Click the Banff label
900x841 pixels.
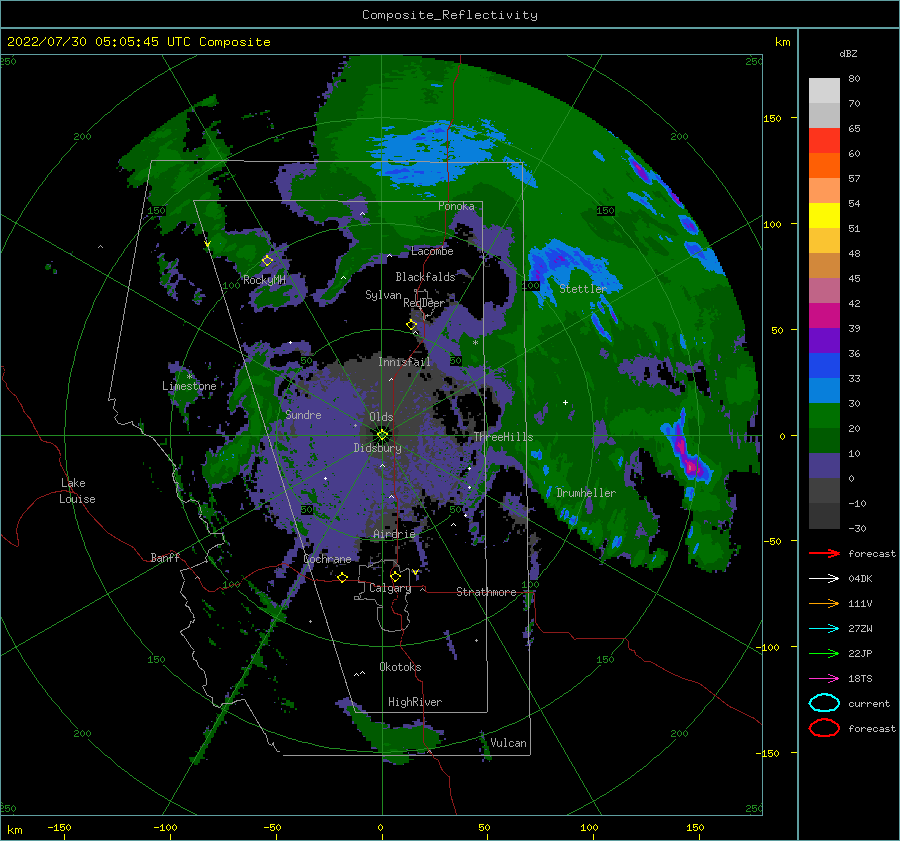(165, 557)
